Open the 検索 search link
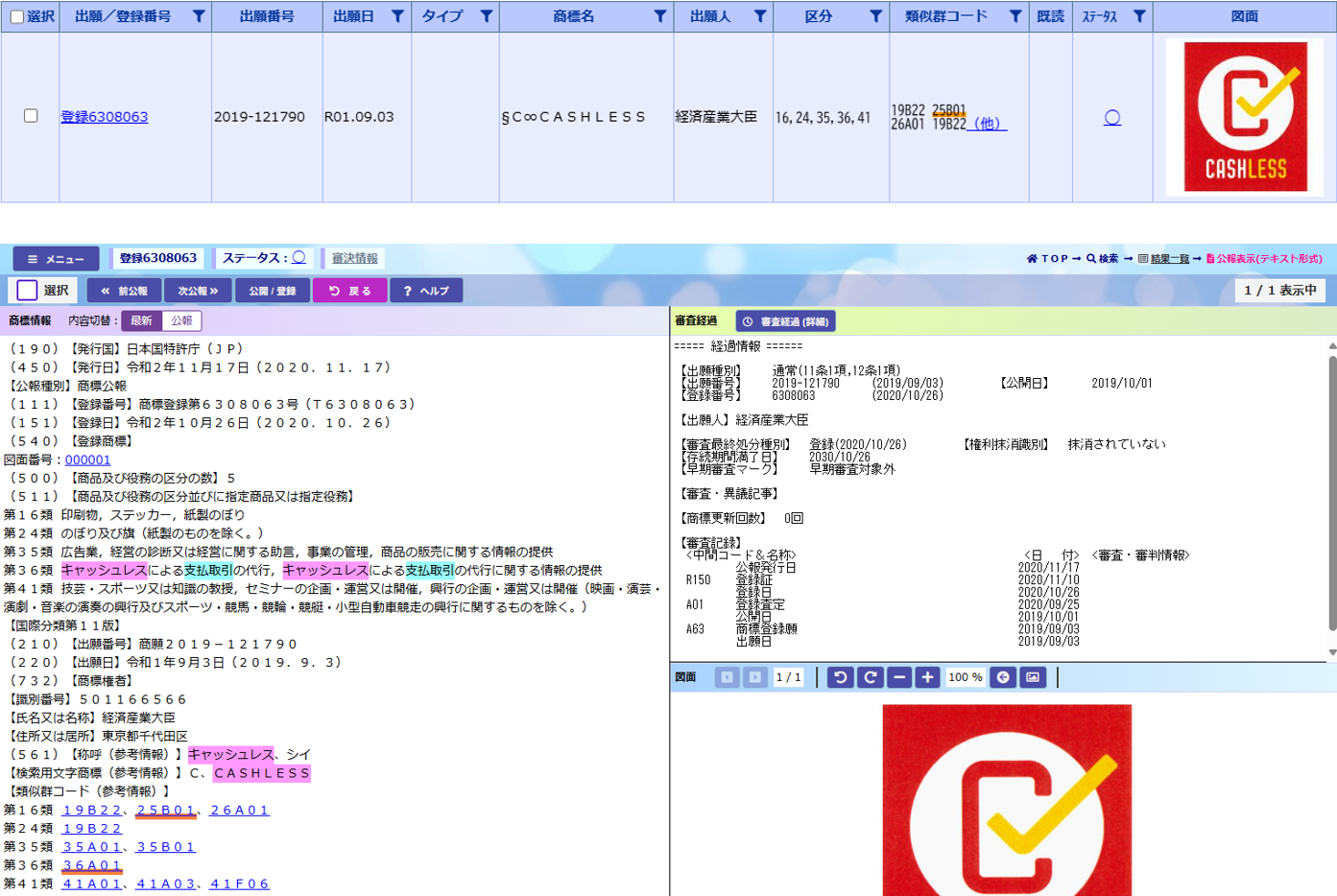The image size is (1337, 896). (x=1102, y=258)
